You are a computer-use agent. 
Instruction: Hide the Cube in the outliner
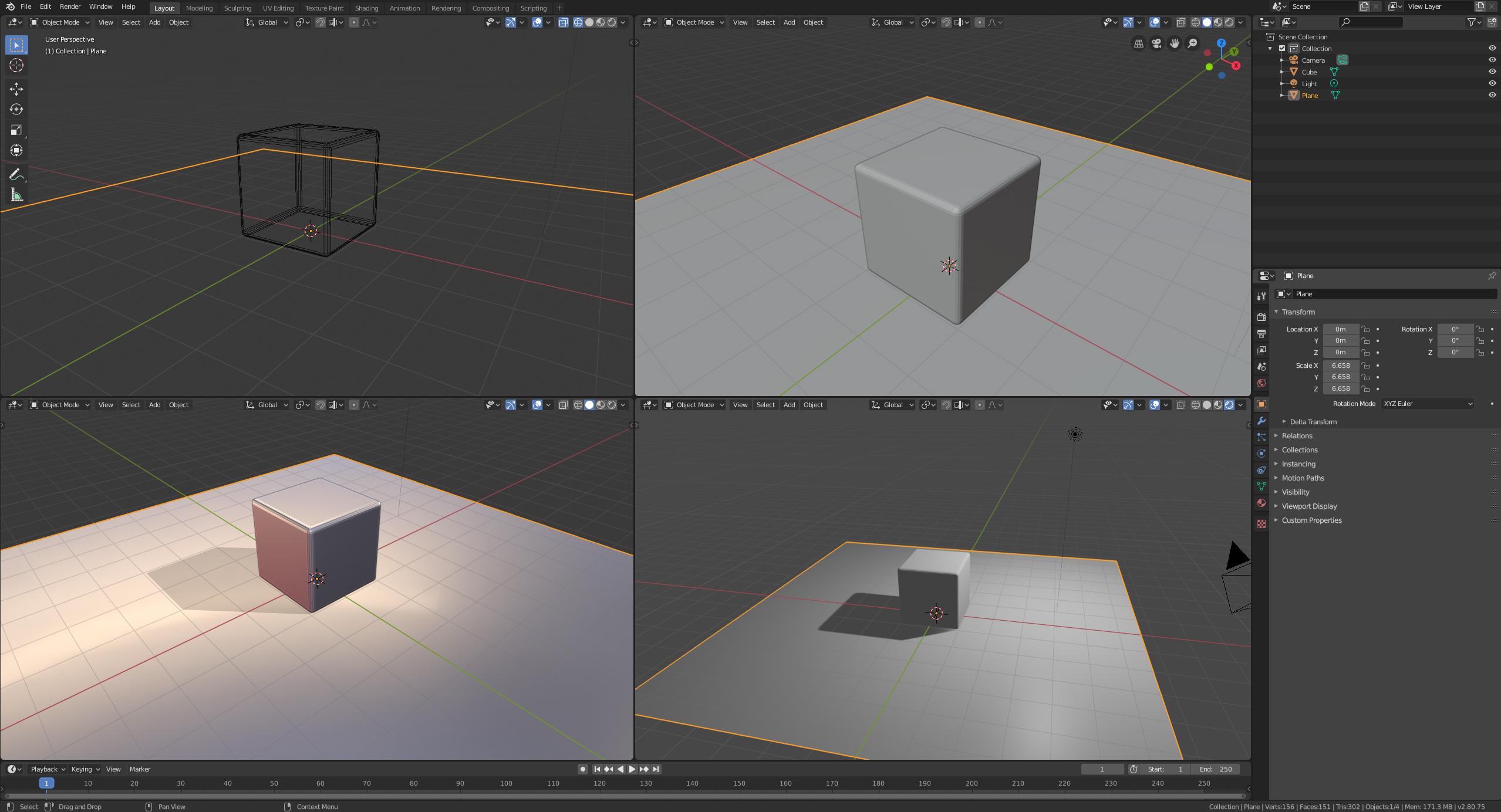[x=1492, y=72]
